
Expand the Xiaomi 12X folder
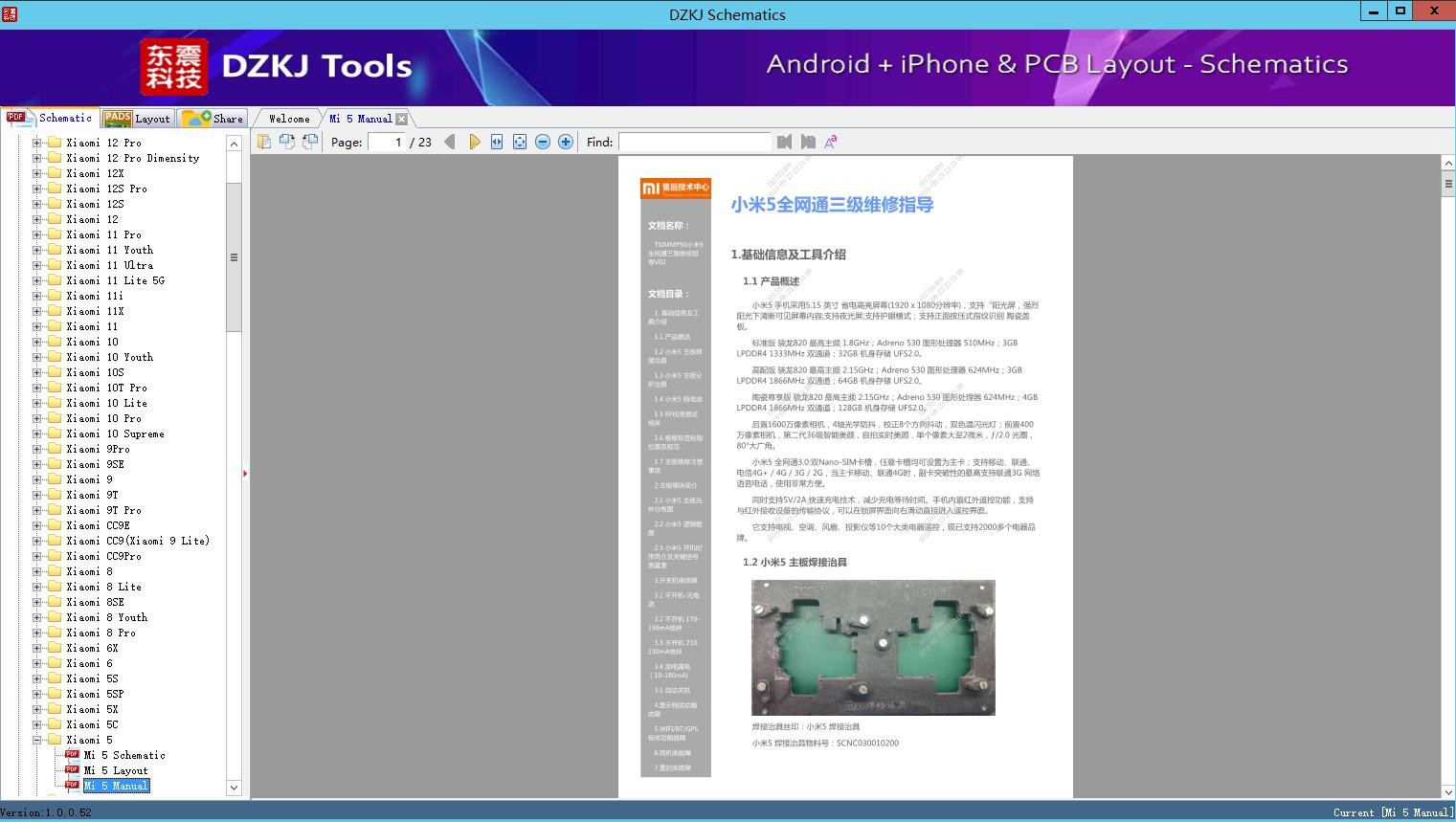click(x=37, y=173)
